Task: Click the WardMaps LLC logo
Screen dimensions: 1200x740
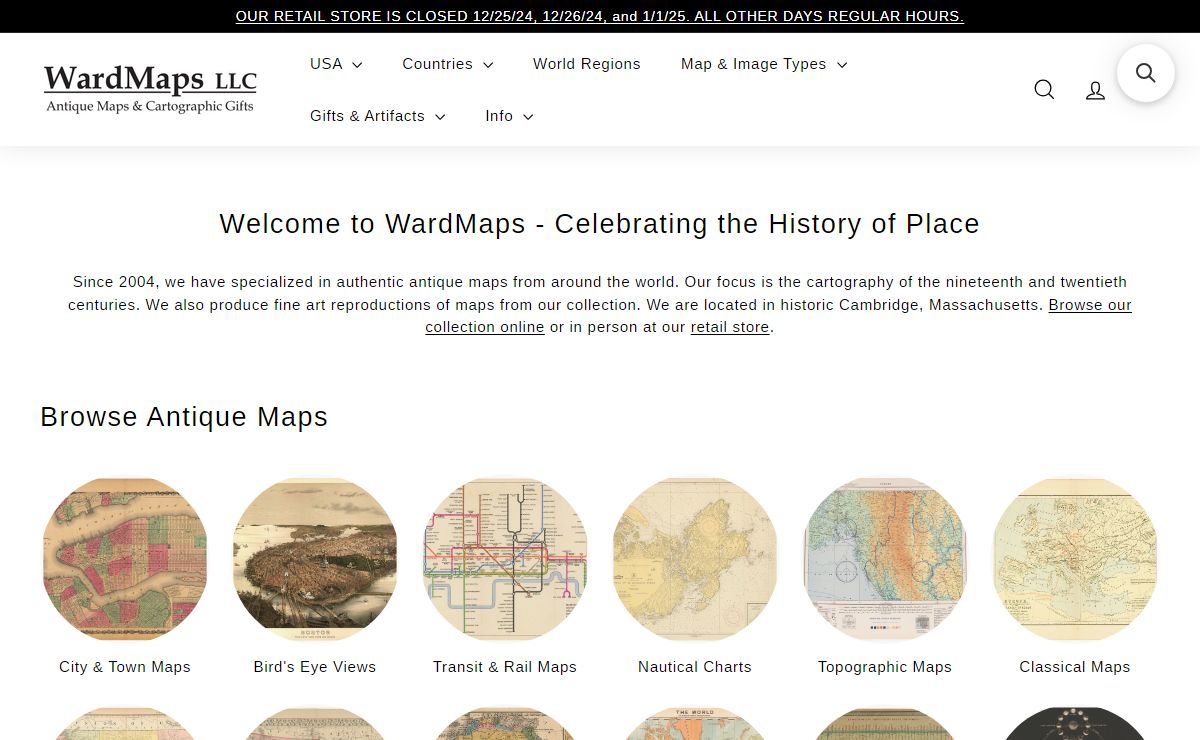Action: click(150, 89)
